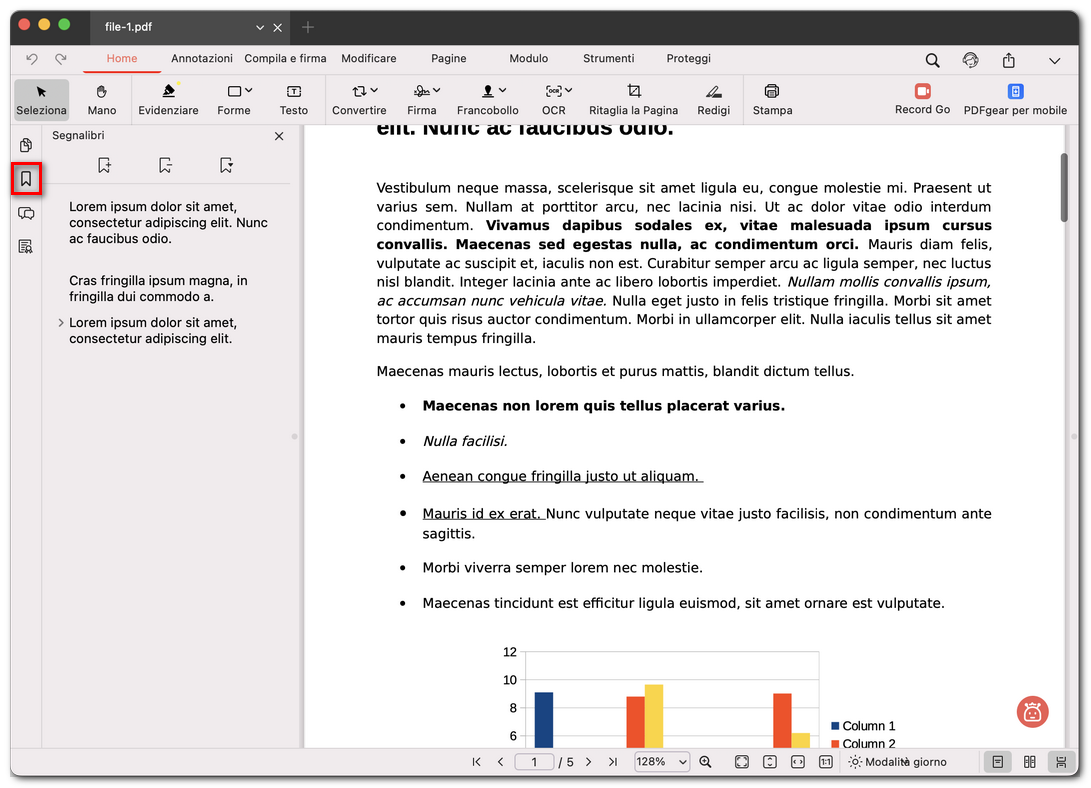Activate the Ritaglia la Pagina tool
The image size is (1091, 788).
[x=633, y=99]
